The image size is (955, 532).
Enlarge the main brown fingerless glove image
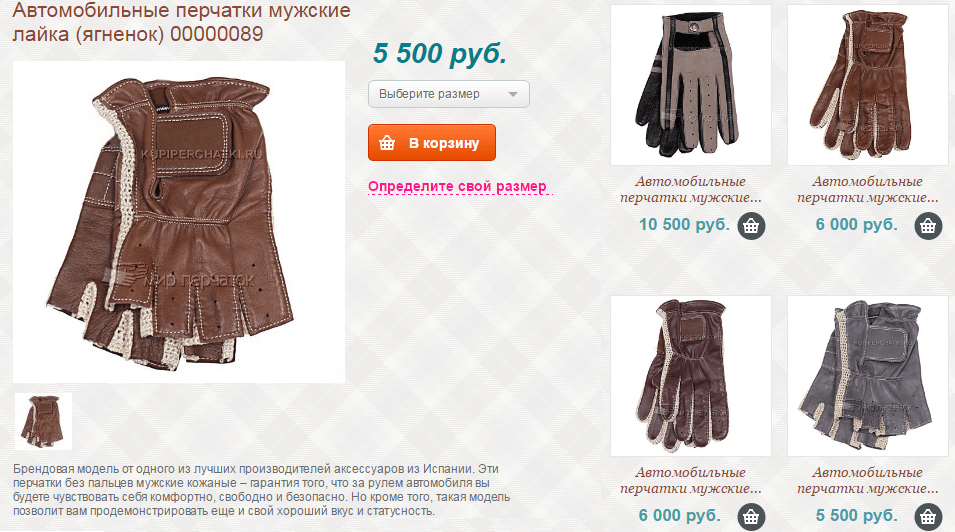pyautogui.click(x=179, y=222)
